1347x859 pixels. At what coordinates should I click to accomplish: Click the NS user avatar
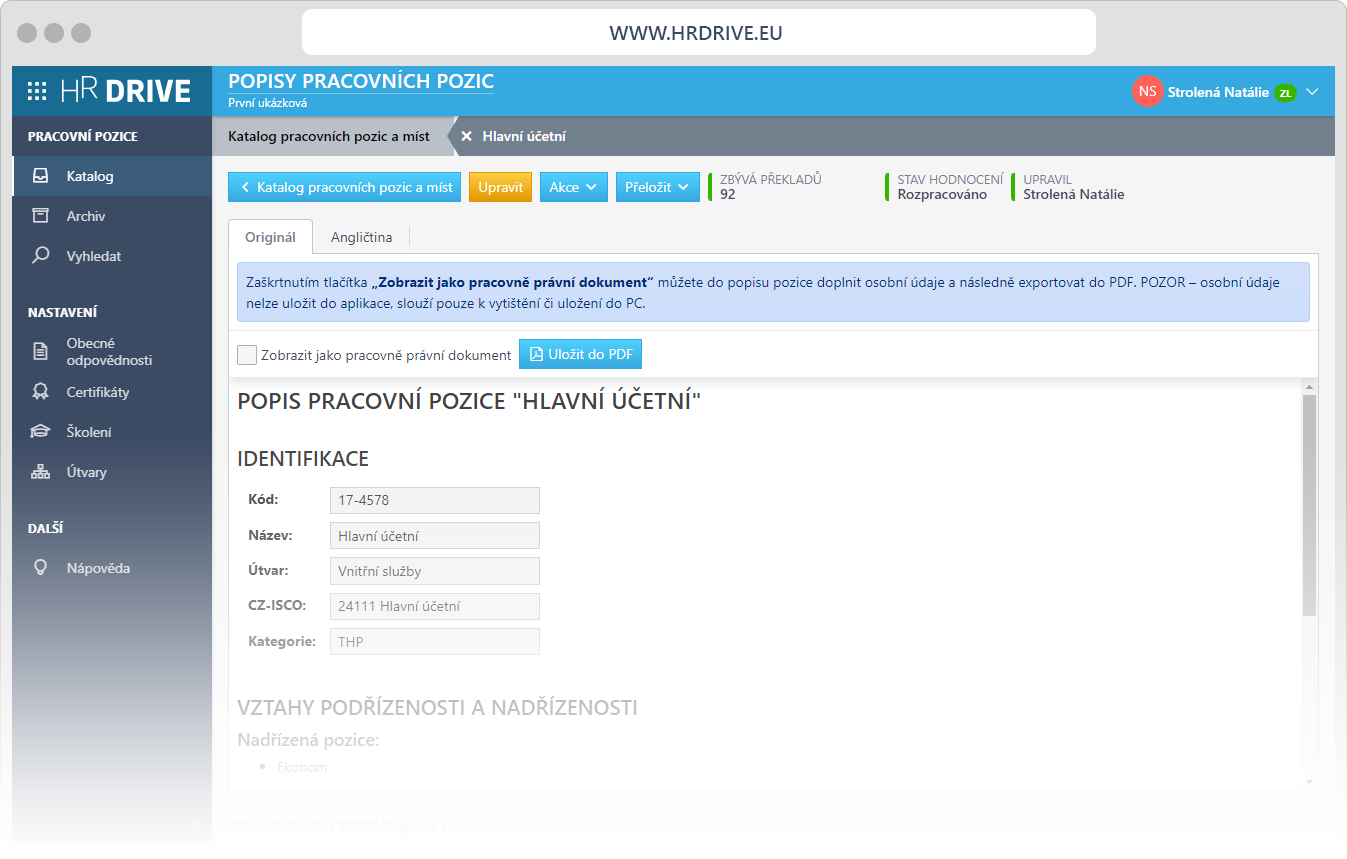1146,91
